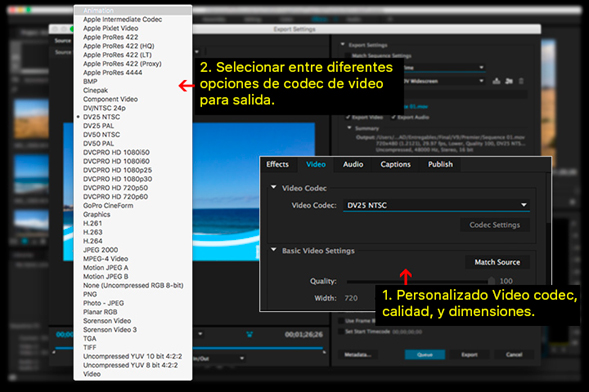Switch to the Publish tab

click(x=440, y=164)
